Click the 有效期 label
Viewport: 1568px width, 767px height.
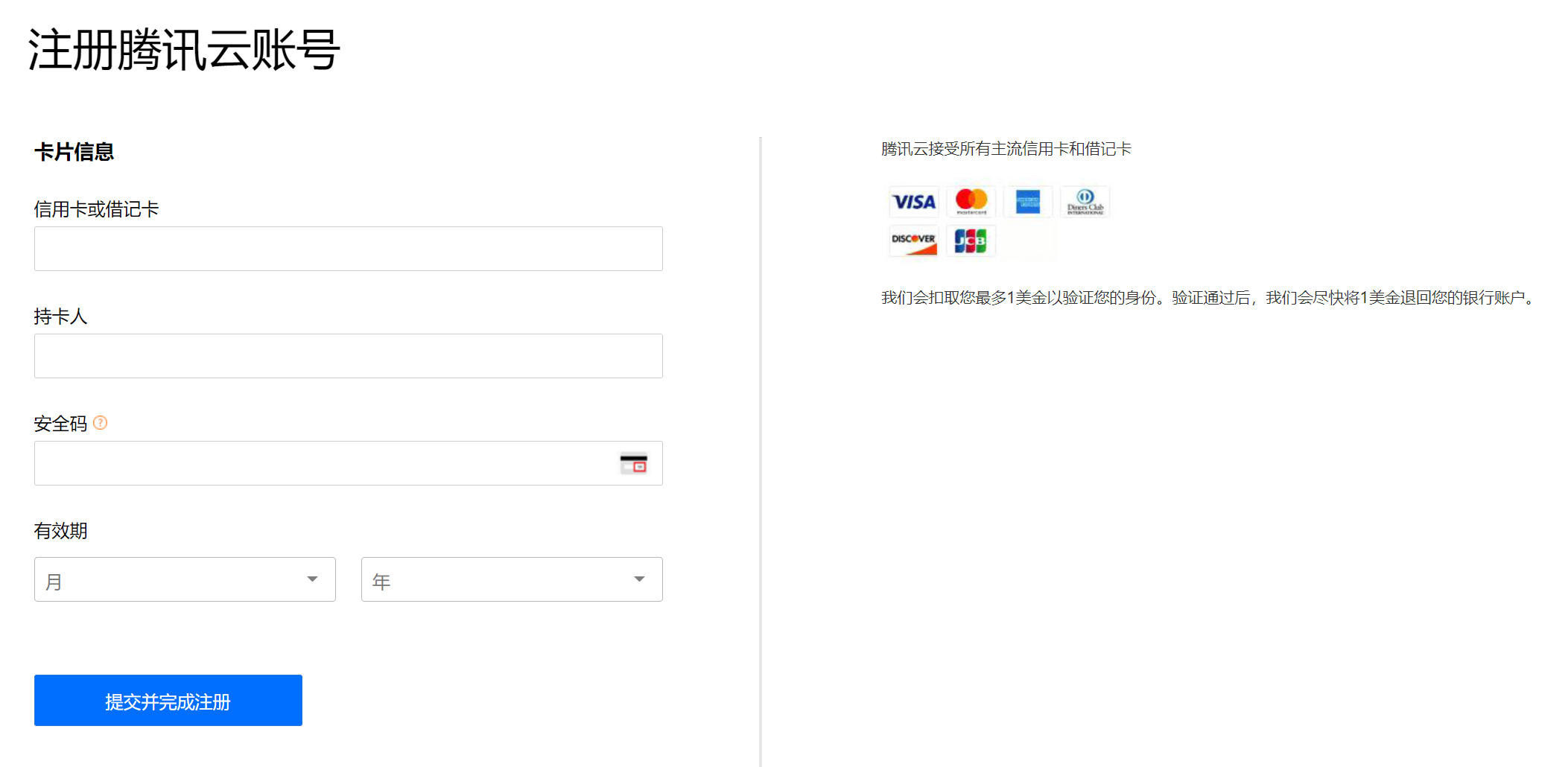60,531
